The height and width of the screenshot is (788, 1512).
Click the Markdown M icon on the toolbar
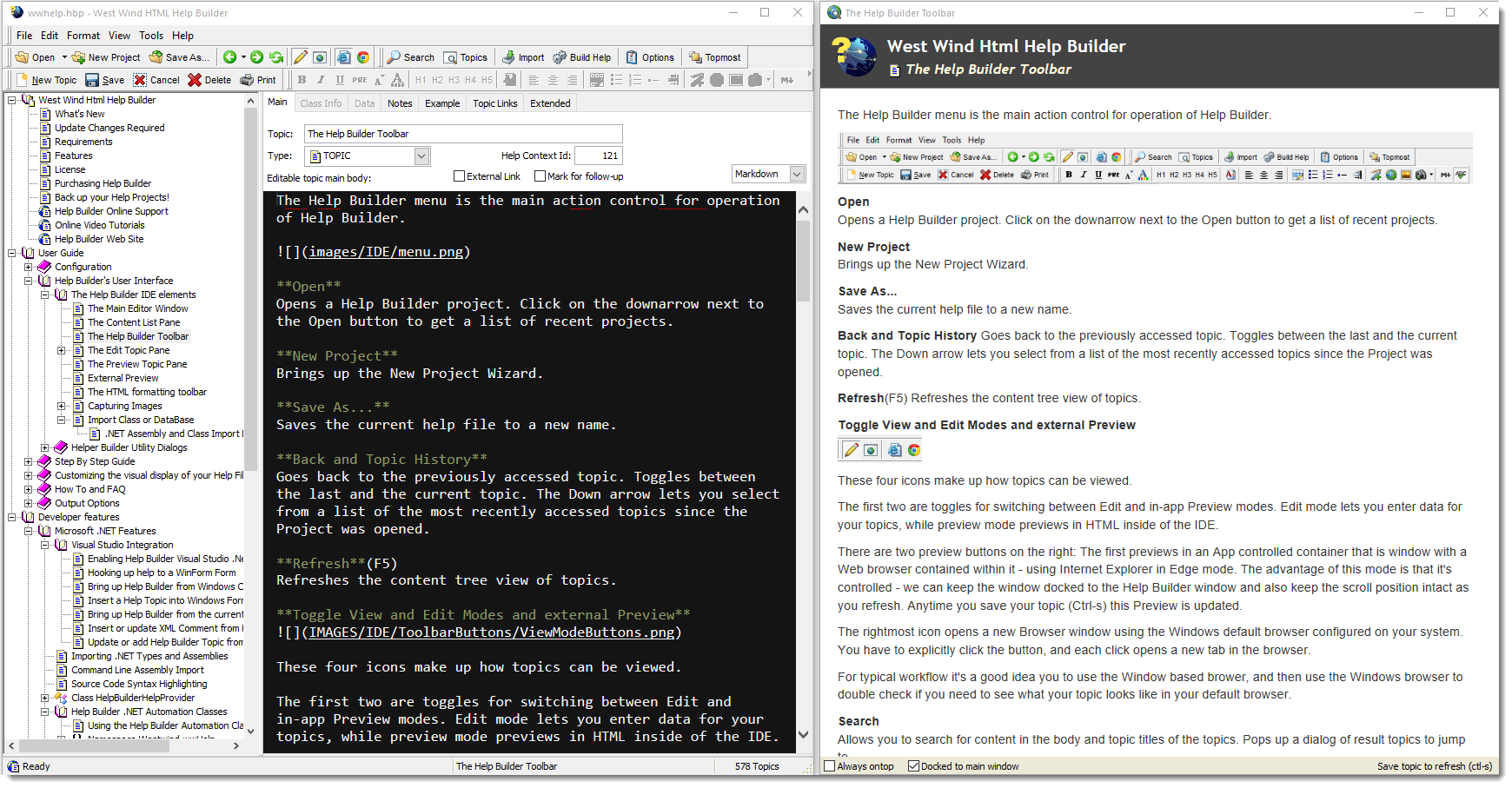pyautogui.click(x=787, y=80)
